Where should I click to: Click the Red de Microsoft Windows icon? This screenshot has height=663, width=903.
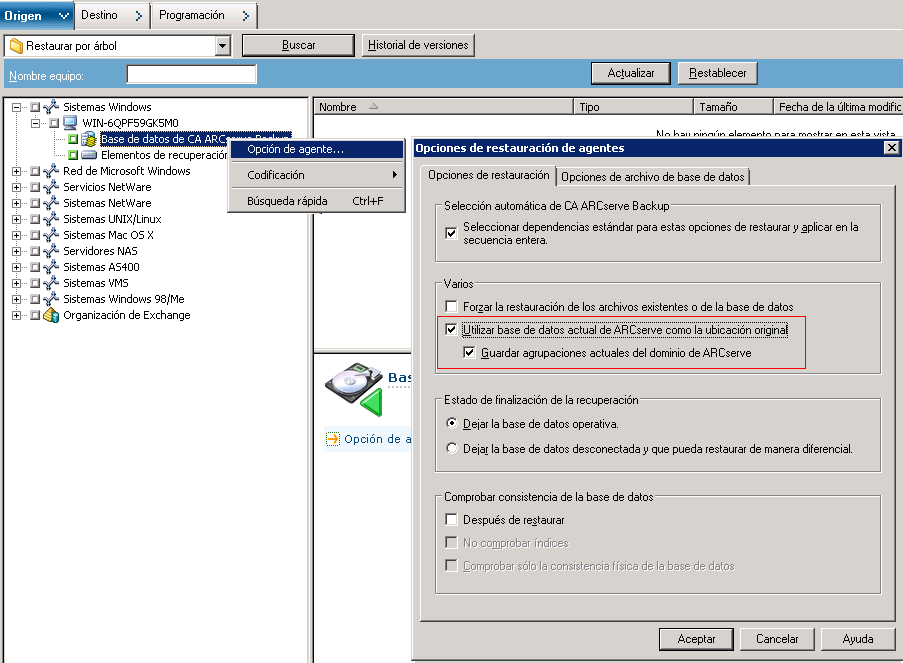(x=51, y=171)
